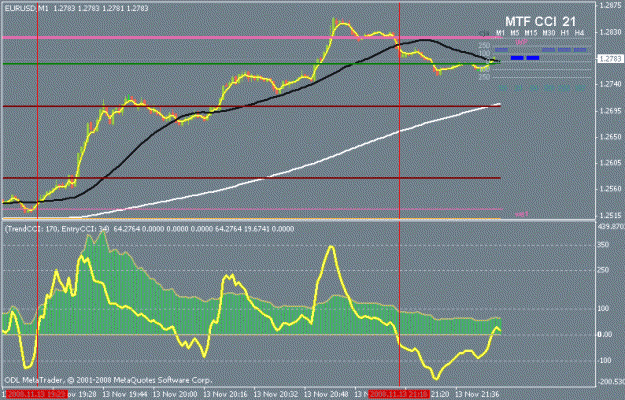Click the 13 Nov 20:48 time label
Image resolution: width=625 pixels, height=400 pixels.
(x=326, y=394)
